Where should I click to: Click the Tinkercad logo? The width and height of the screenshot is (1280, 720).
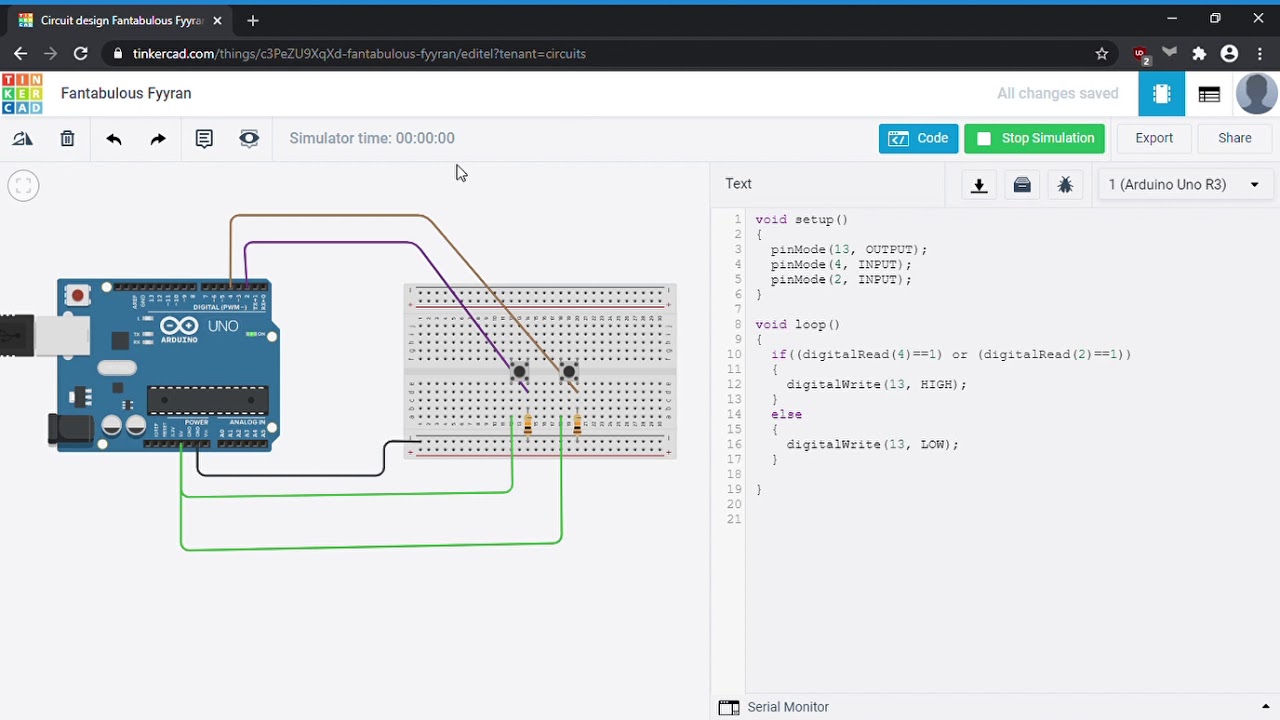coord(22,94)
